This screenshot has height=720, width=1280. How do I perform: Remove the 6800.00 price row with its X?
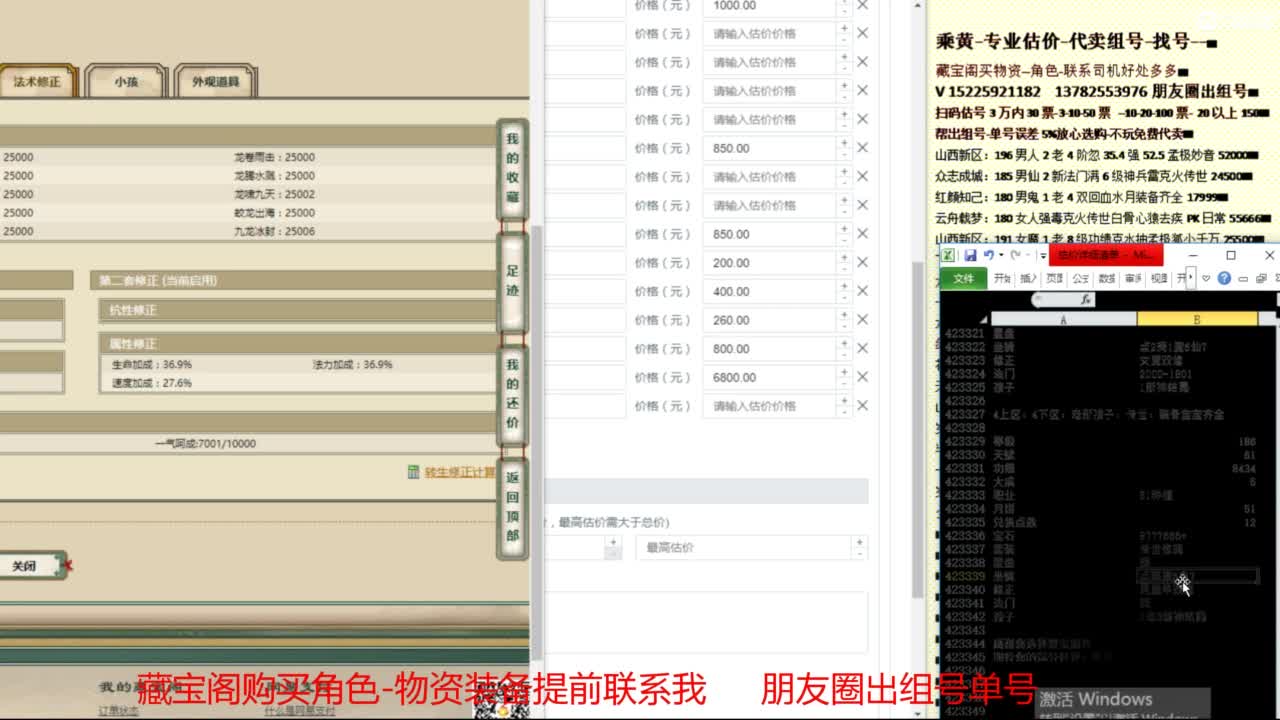(863, 378)
